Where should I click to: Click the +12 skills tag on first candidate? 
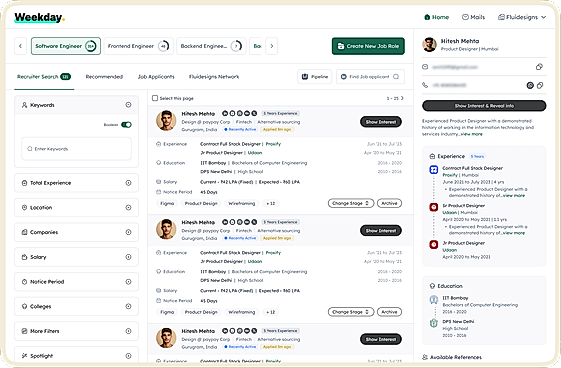tap(270, 203)
